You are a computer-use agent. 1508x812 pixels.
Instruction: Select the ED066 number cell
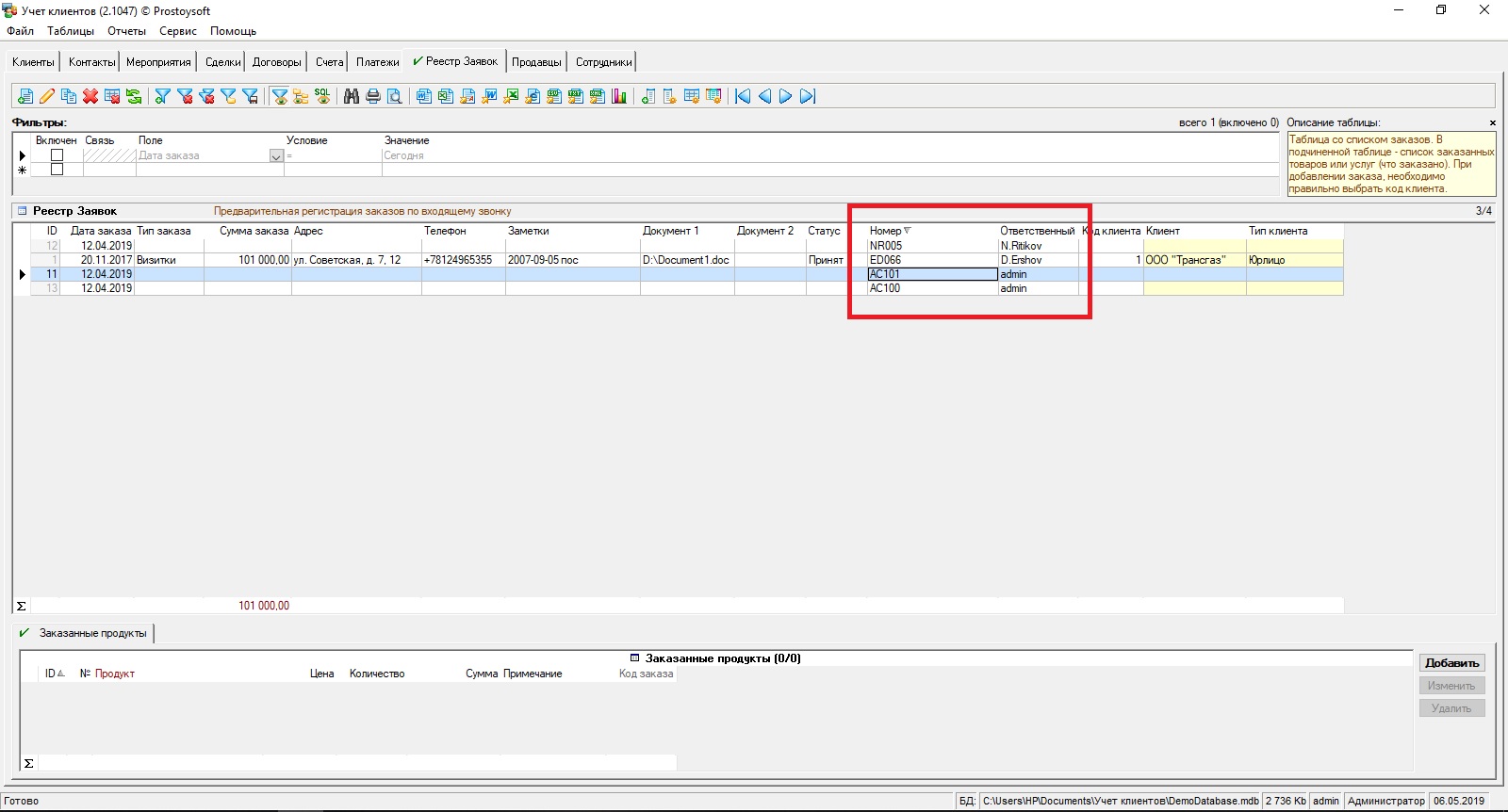tap(932, 260)
